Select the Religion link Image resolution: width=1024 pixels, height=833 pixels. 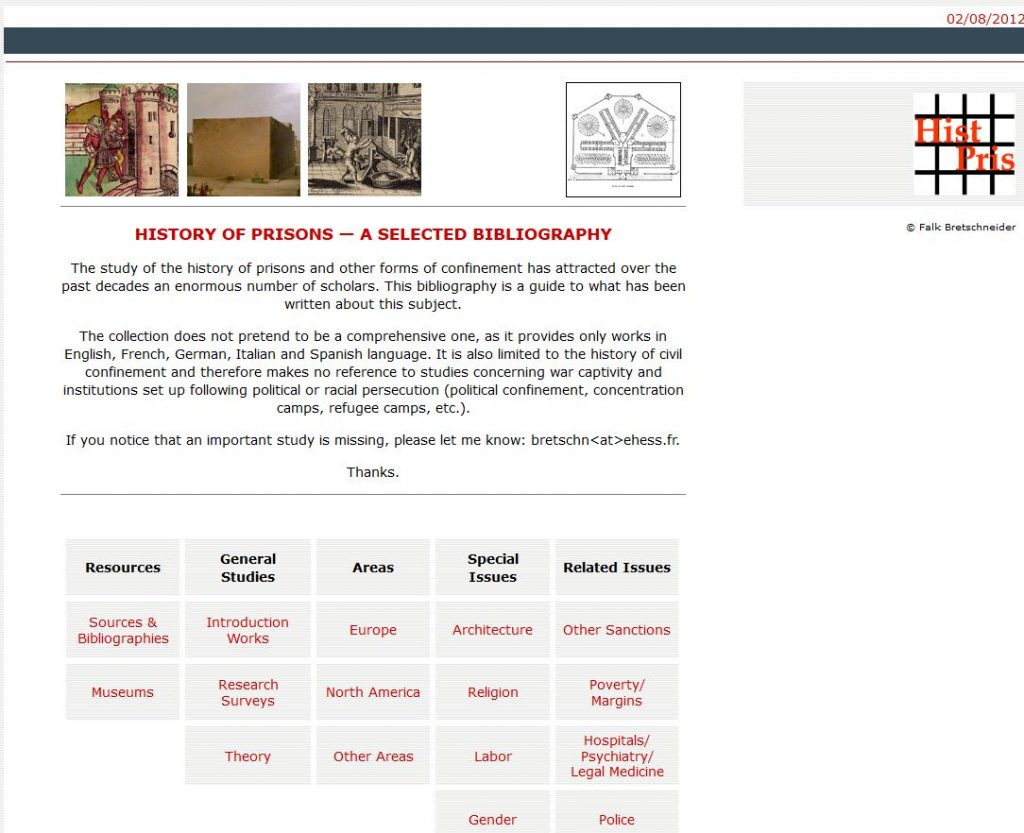492,692
